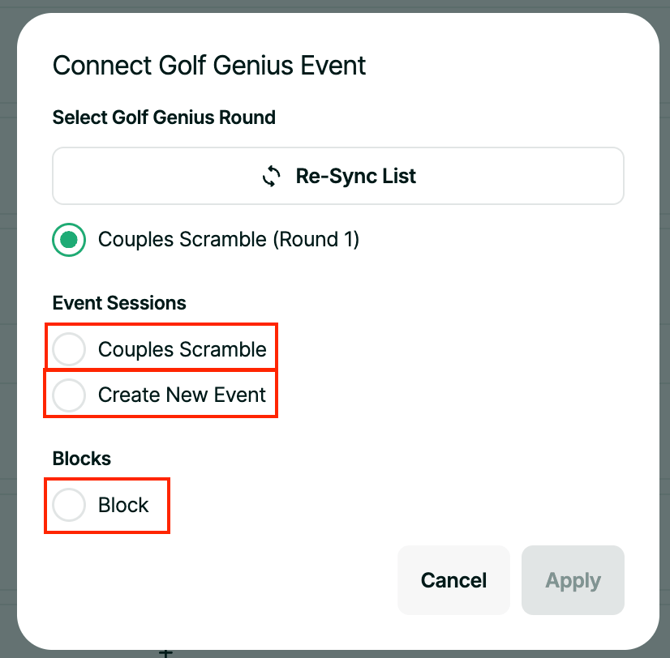Click the empty circle beside Couples Scramble session
Viewport: 670px width, 658px height.
pos(69,349)
